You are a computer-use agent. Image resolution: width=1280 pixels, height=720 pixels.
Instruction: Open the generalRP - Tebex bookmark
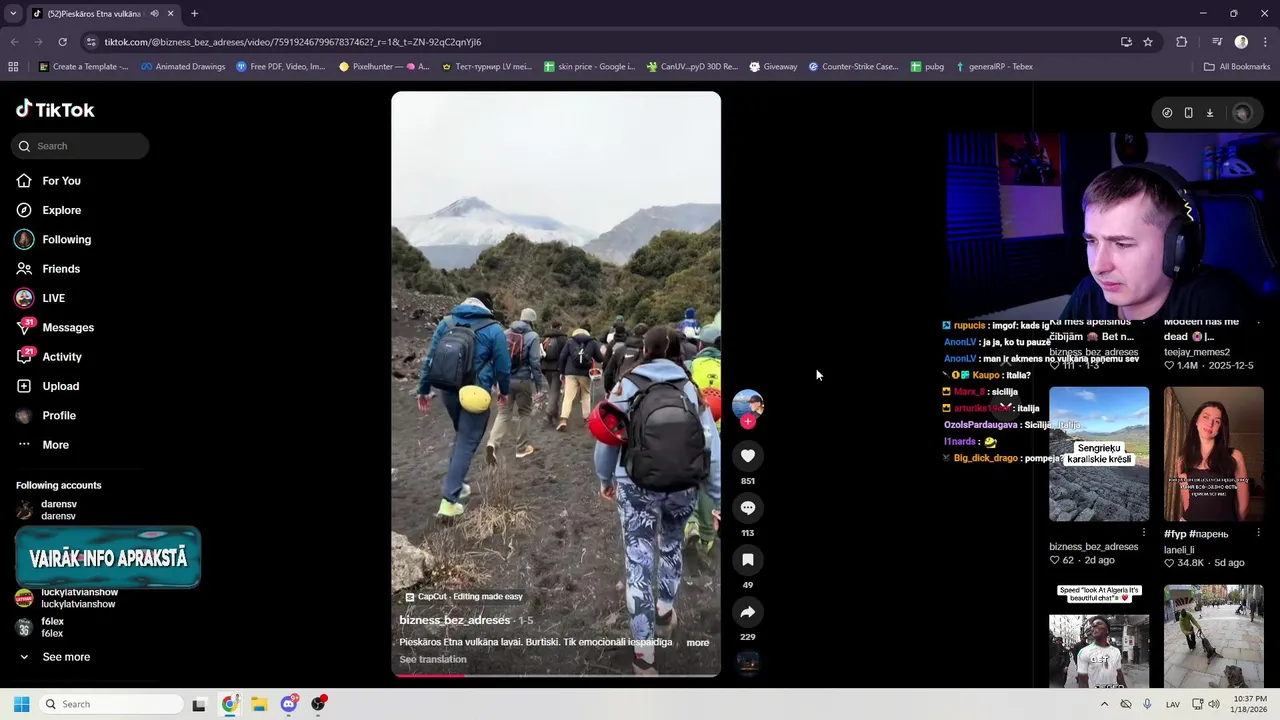[x=994, y=67]
